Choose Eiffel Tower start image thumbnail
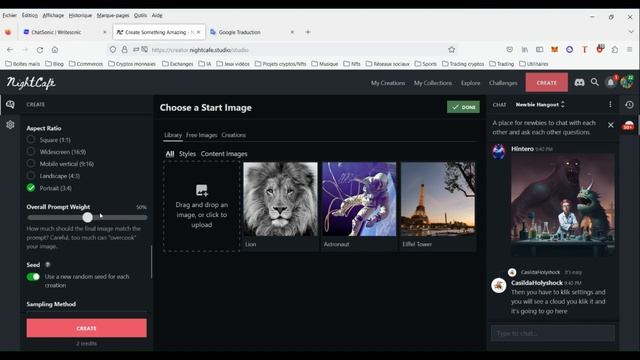The width and height of the screenshot is (640, 360). [x=438, y=199]
